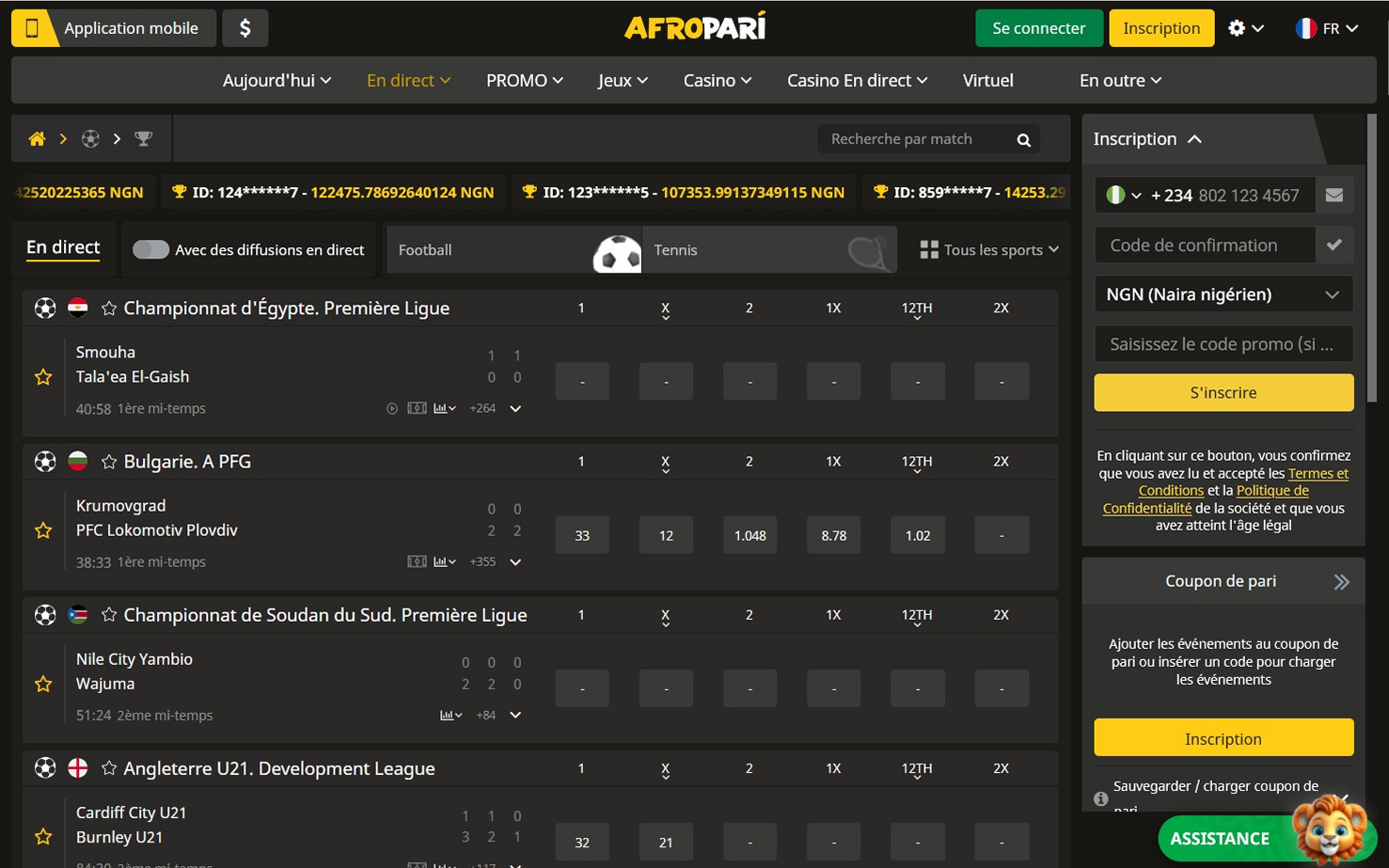The height and width of the screenshot is (868, 1389).
Task: Favorite the Cardiff City U21 match
Action: click(x=43, y=836)
